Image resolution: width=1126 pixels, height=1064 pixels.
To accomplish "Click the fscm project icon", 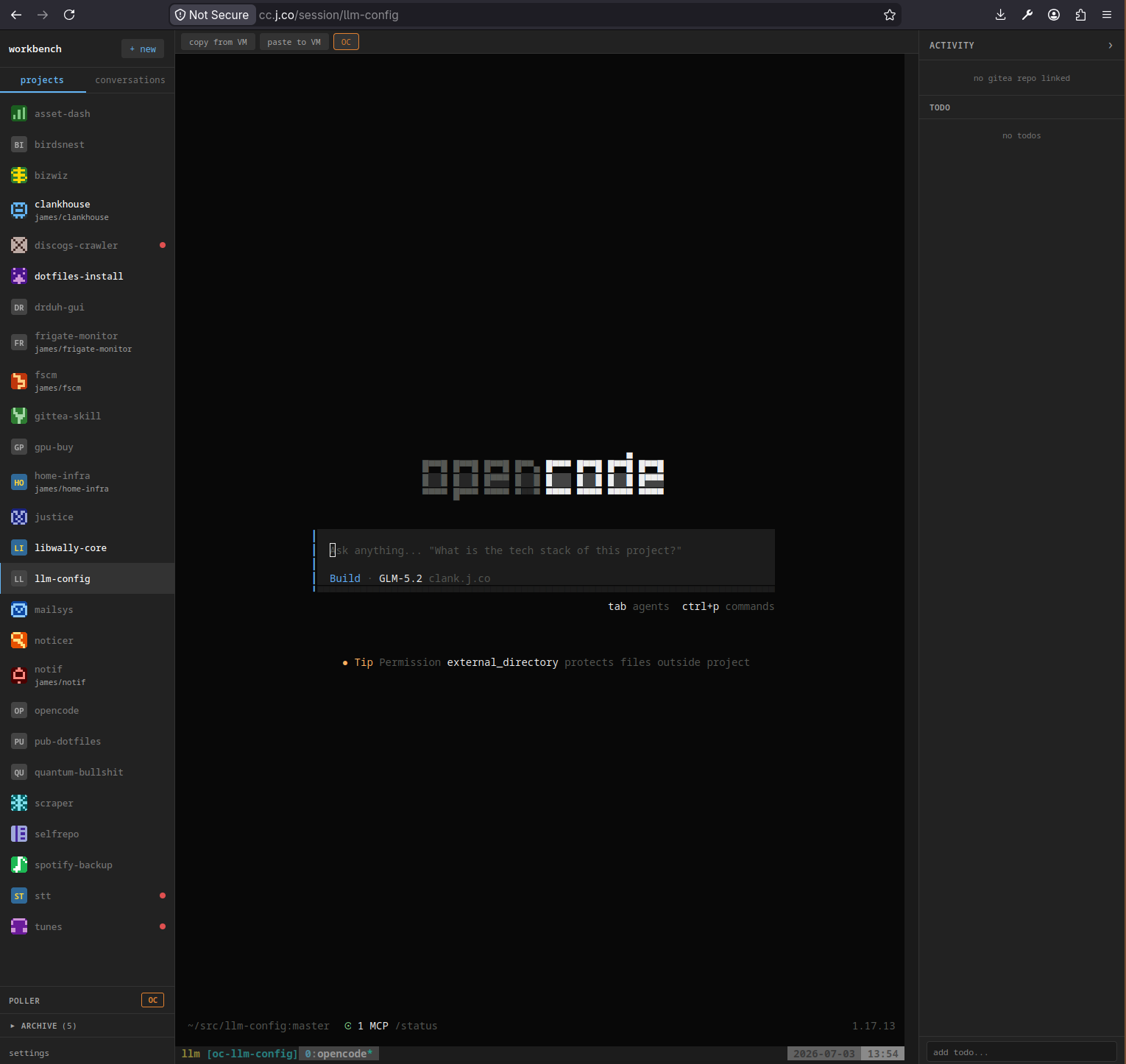I will point(19,381).
